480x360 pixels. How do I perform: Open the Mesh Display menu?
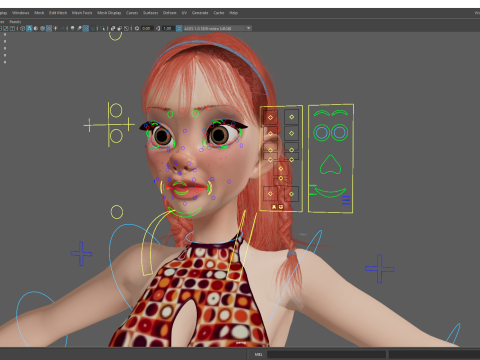point(109,13)
